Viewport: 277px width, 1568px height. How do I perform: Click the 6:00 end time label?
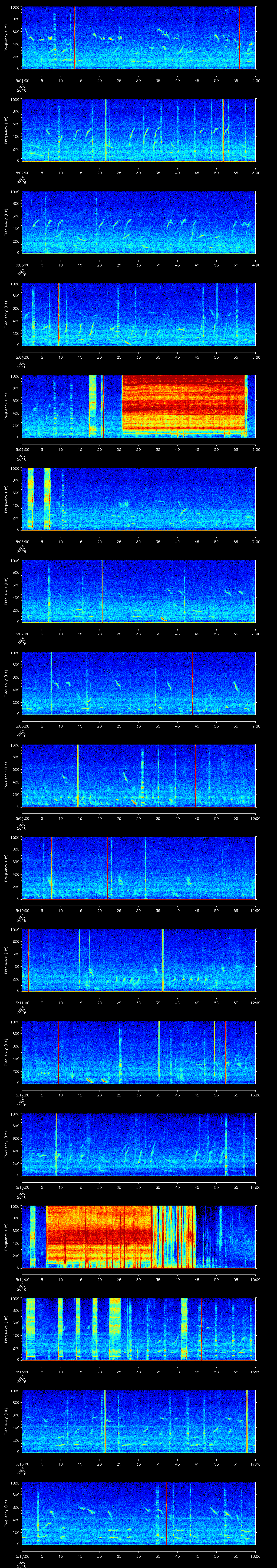tap(256, 449)
